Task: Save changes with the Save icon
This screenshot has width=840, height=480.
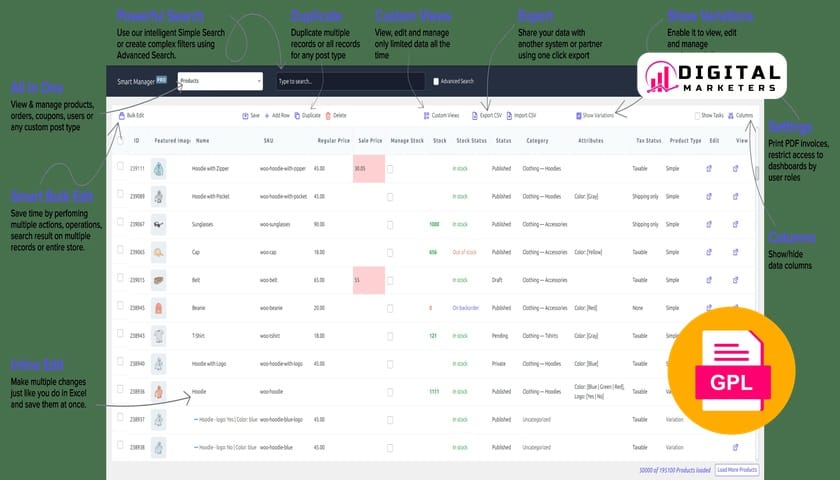Action: [x=245, y=116]
